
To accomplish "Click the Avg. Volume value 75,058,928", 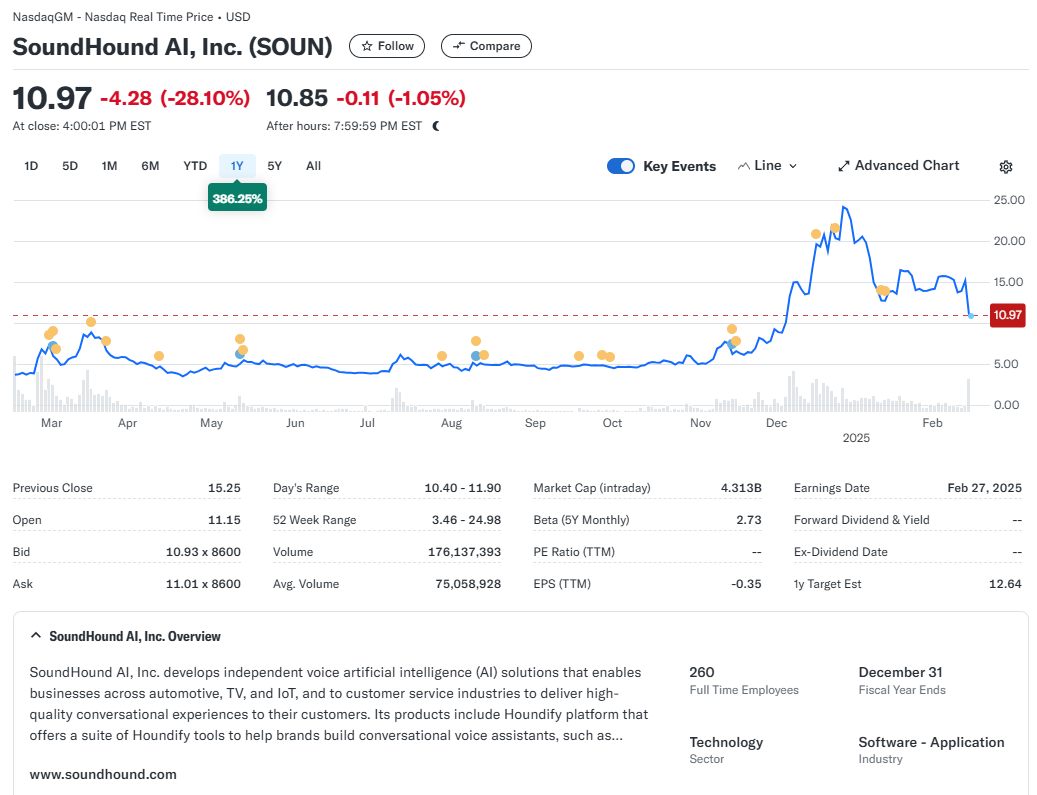I will tap(468, 584).
